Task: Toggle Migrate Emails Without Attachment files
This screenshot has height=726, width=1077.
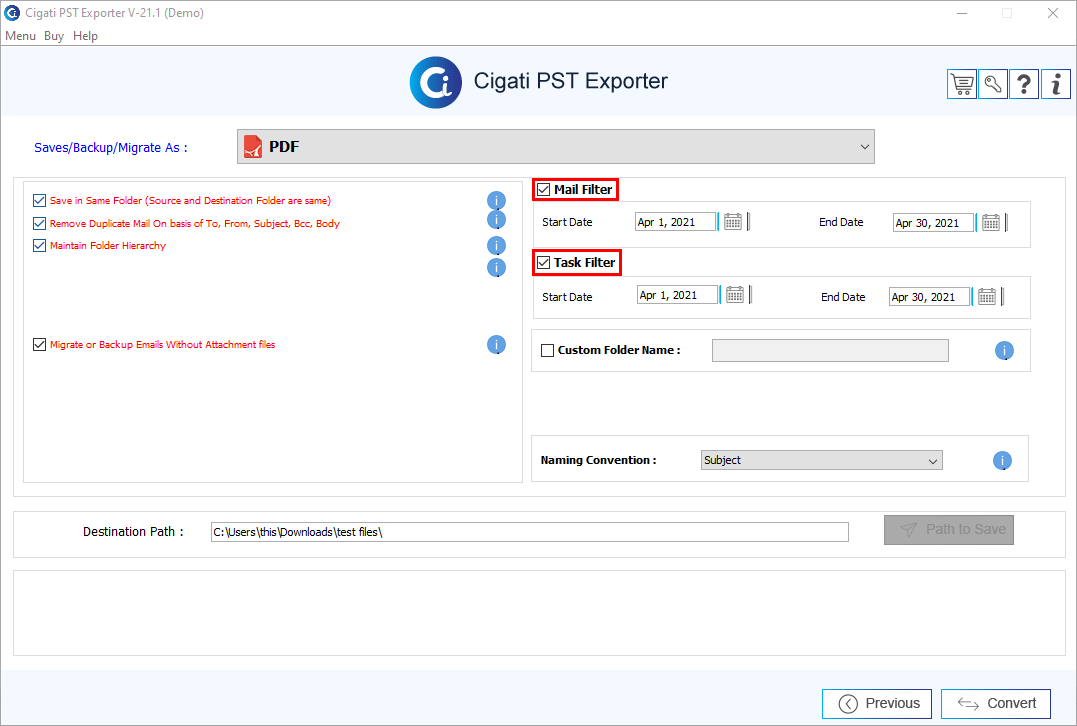Action: click(x=39, y=345)
